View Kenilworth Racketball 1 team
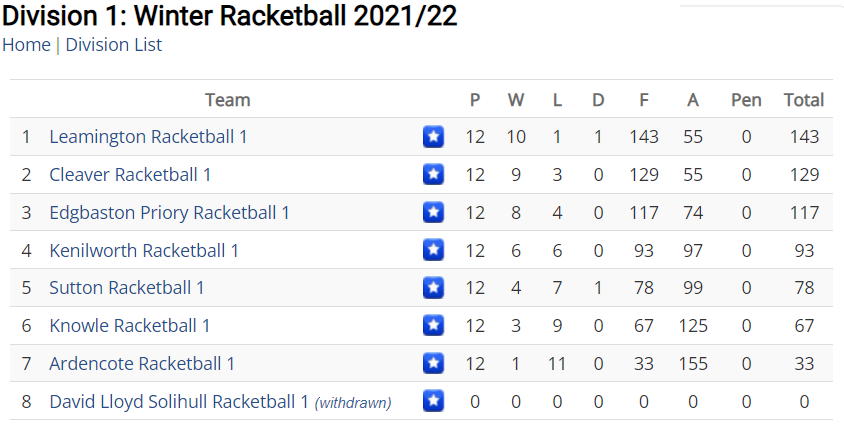 [144, 250]
